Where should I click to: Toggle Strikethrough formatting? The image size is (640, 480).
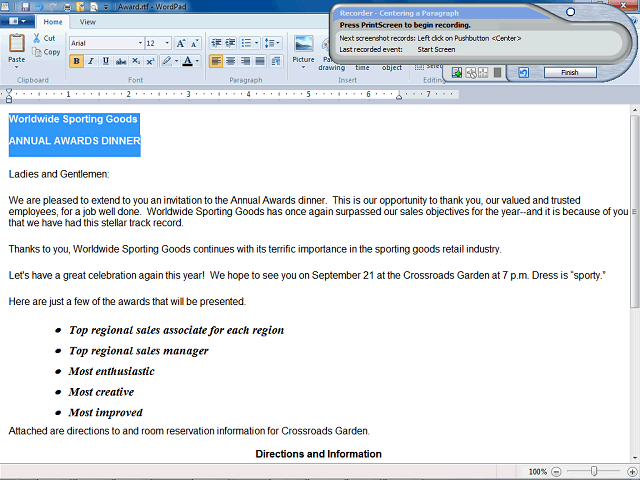click(121, 61)
